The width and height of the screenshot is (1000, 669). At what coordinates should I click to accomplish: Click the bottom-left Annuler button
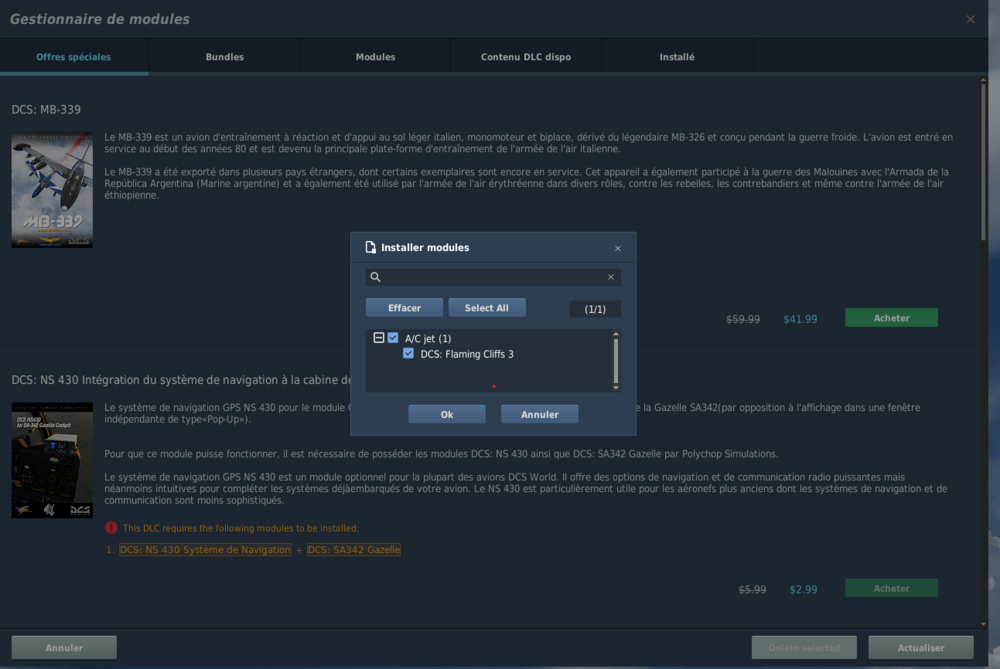(64, 647)
